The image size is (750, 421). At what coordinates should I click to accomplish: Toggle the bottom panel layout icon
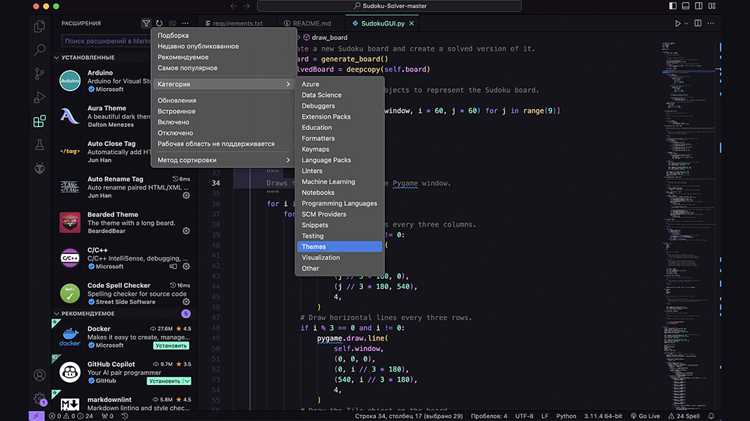coord(685,6)
